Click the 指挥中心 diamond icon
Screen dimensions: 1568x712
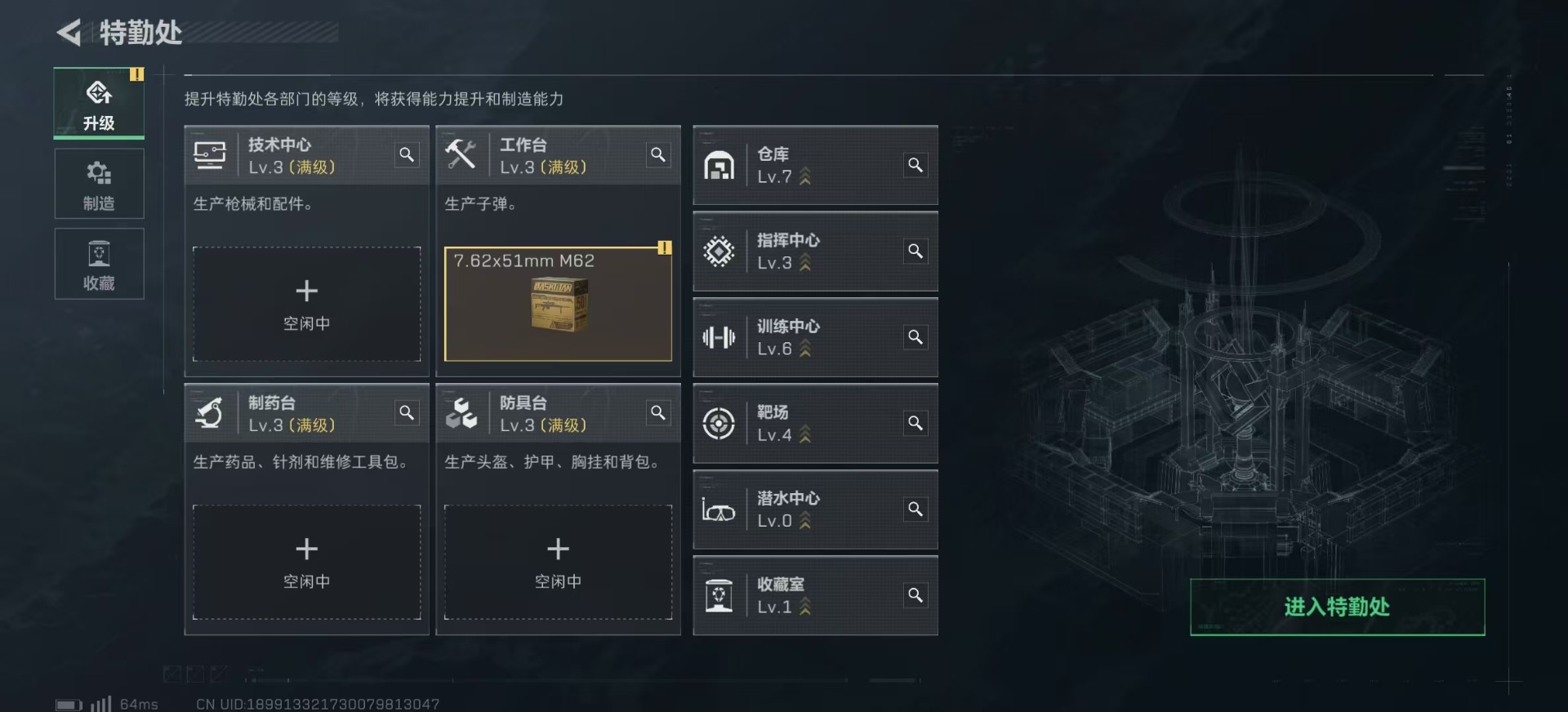click(719, 251)
